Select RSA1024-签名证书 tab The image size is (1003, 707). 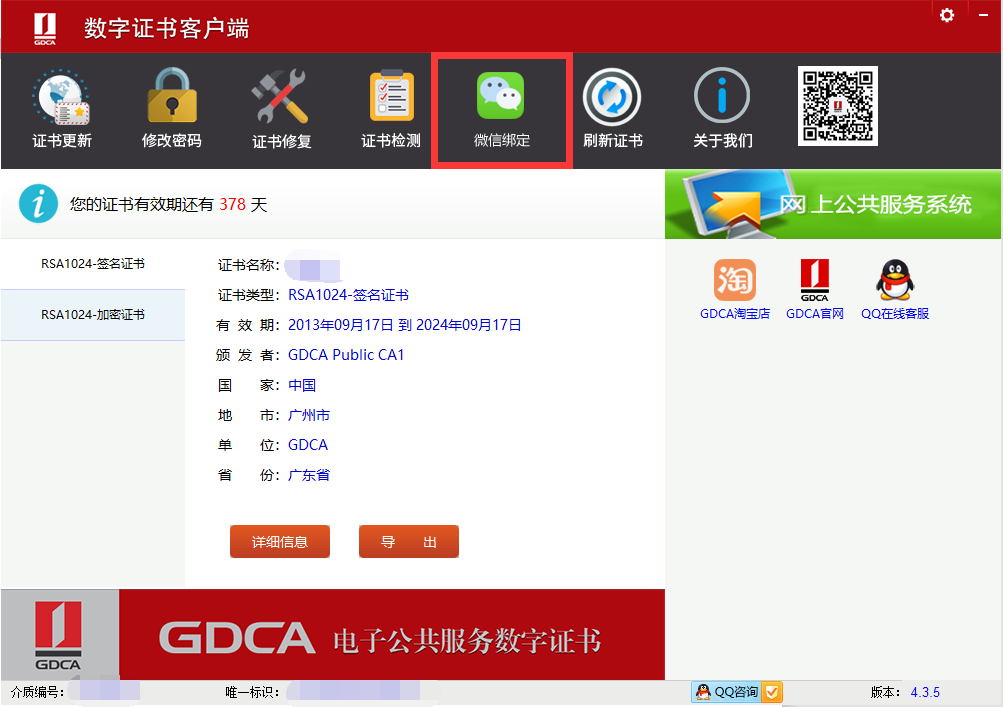point(93,264)
